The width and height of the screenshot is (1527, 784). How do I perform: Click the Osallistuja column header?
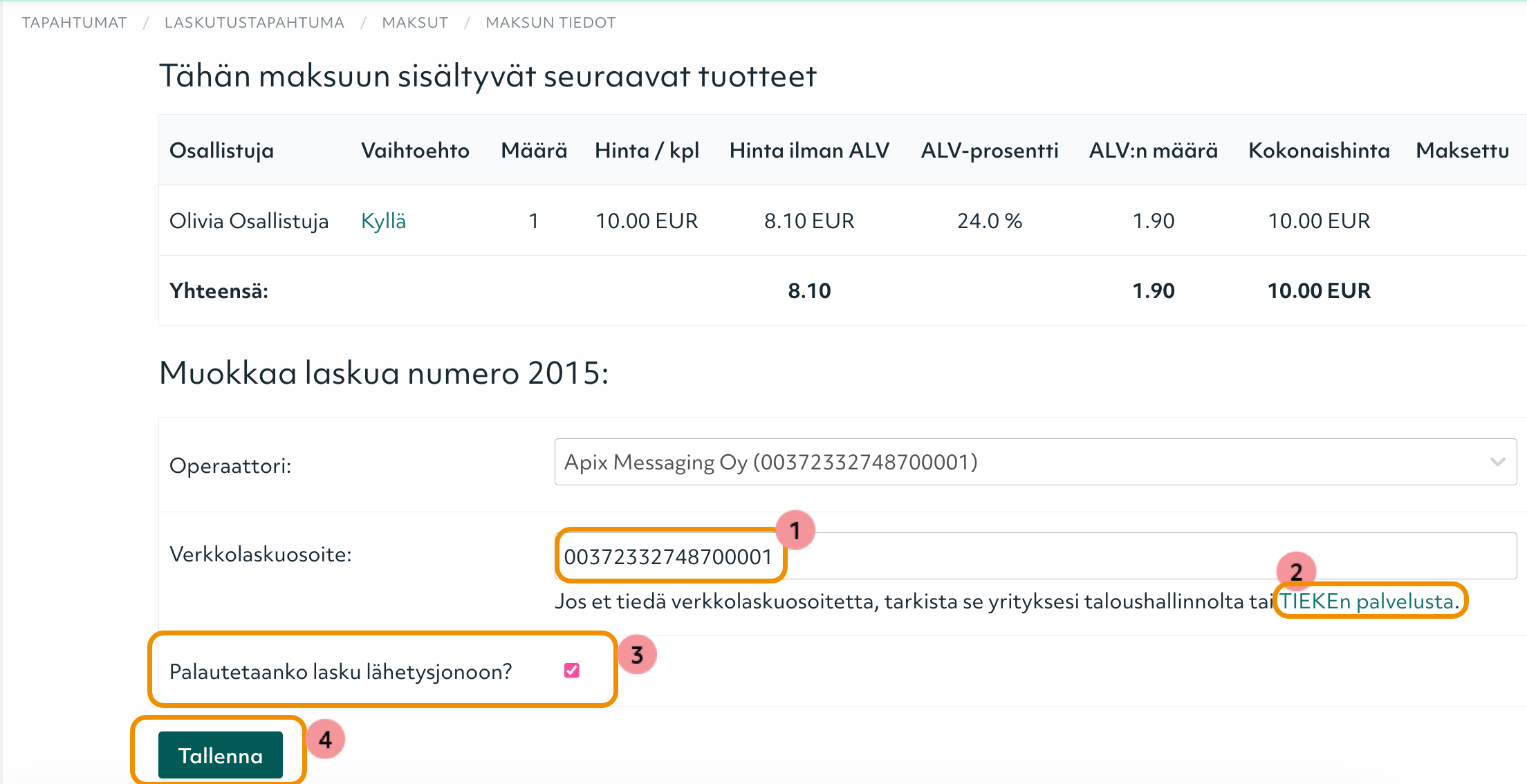point(221,151)
